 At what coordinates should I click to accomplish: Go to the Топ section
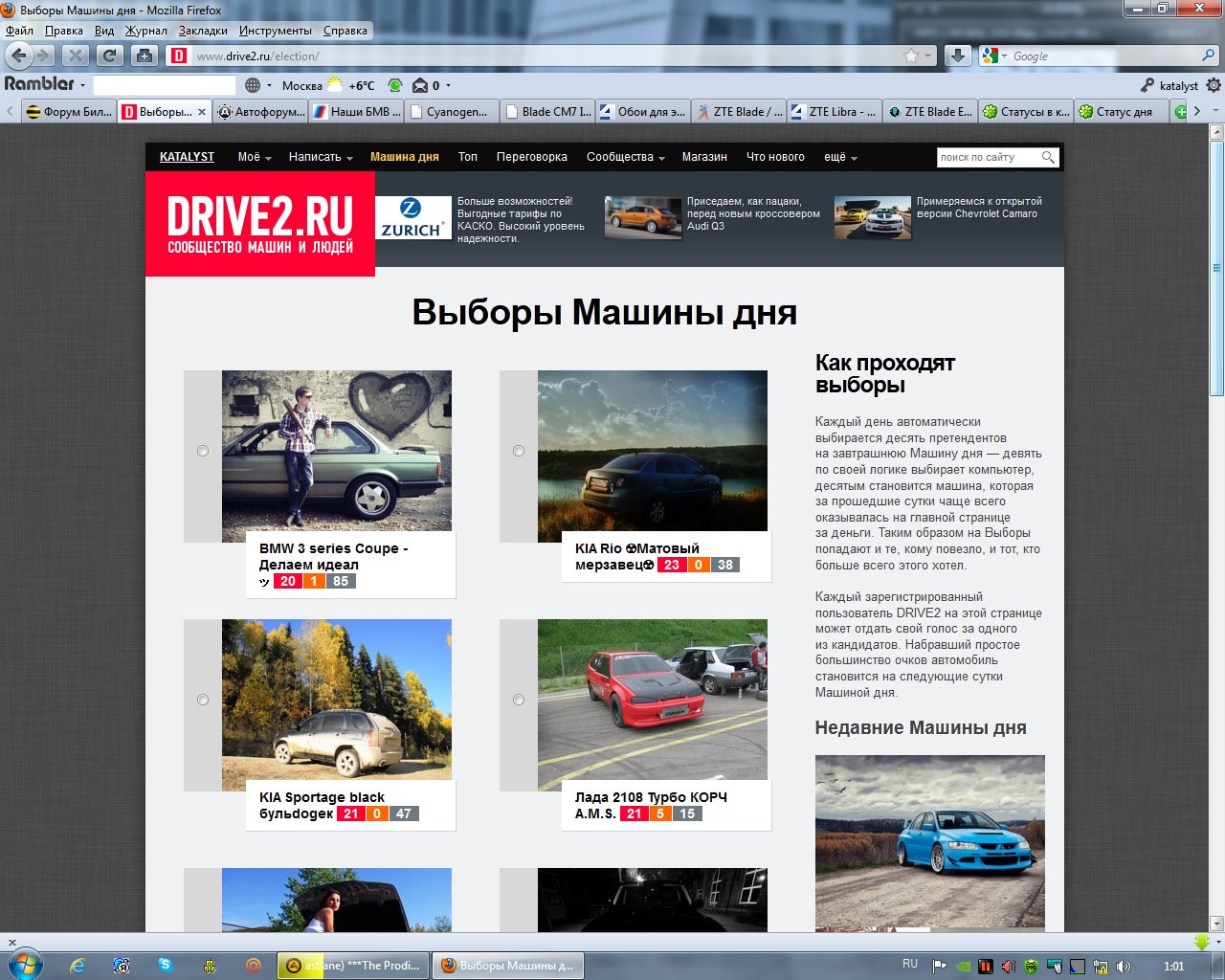(468, 157)
